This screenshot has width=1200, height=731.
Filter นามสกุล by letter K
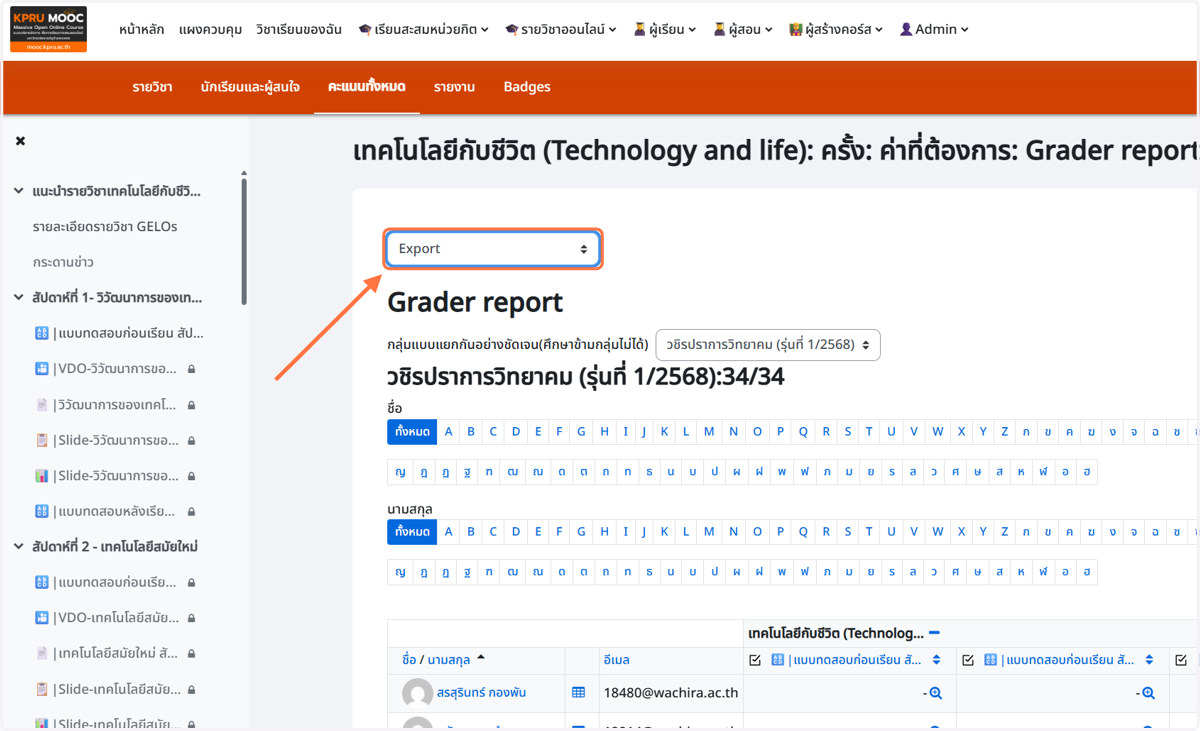(664, 532)
